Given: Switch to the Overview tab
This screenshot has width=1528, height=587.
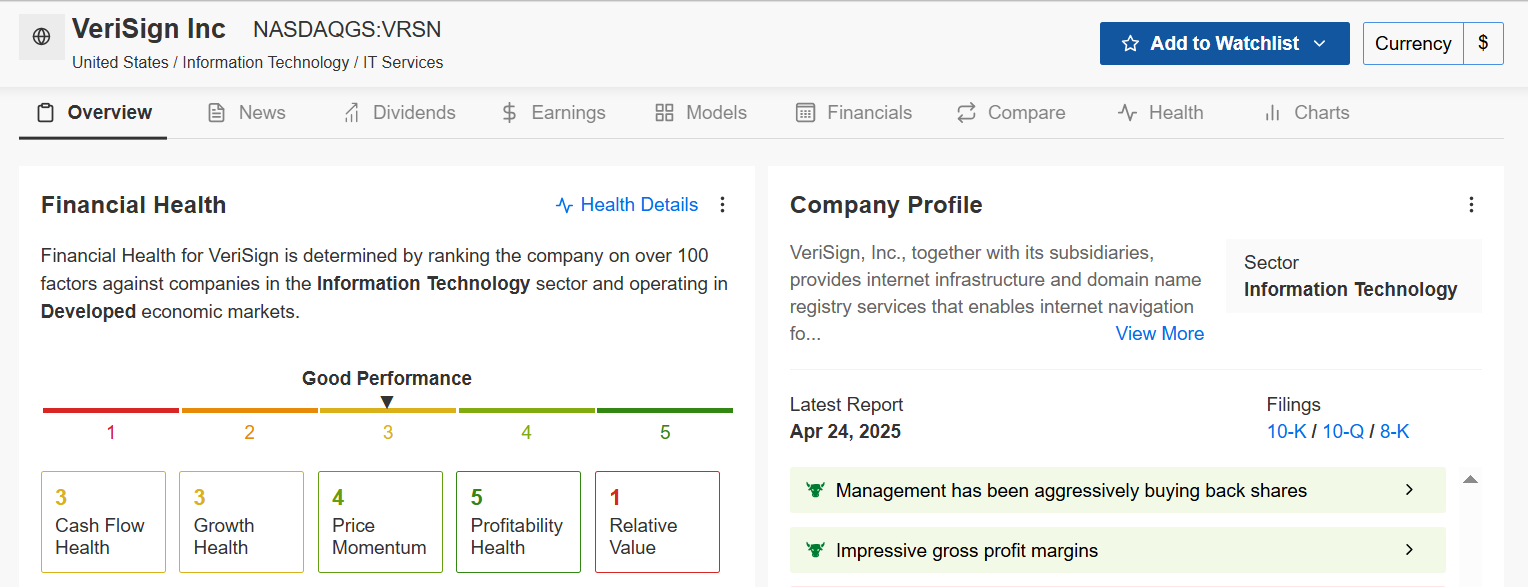Looking at the screenshot, I should tap(93, 113).
